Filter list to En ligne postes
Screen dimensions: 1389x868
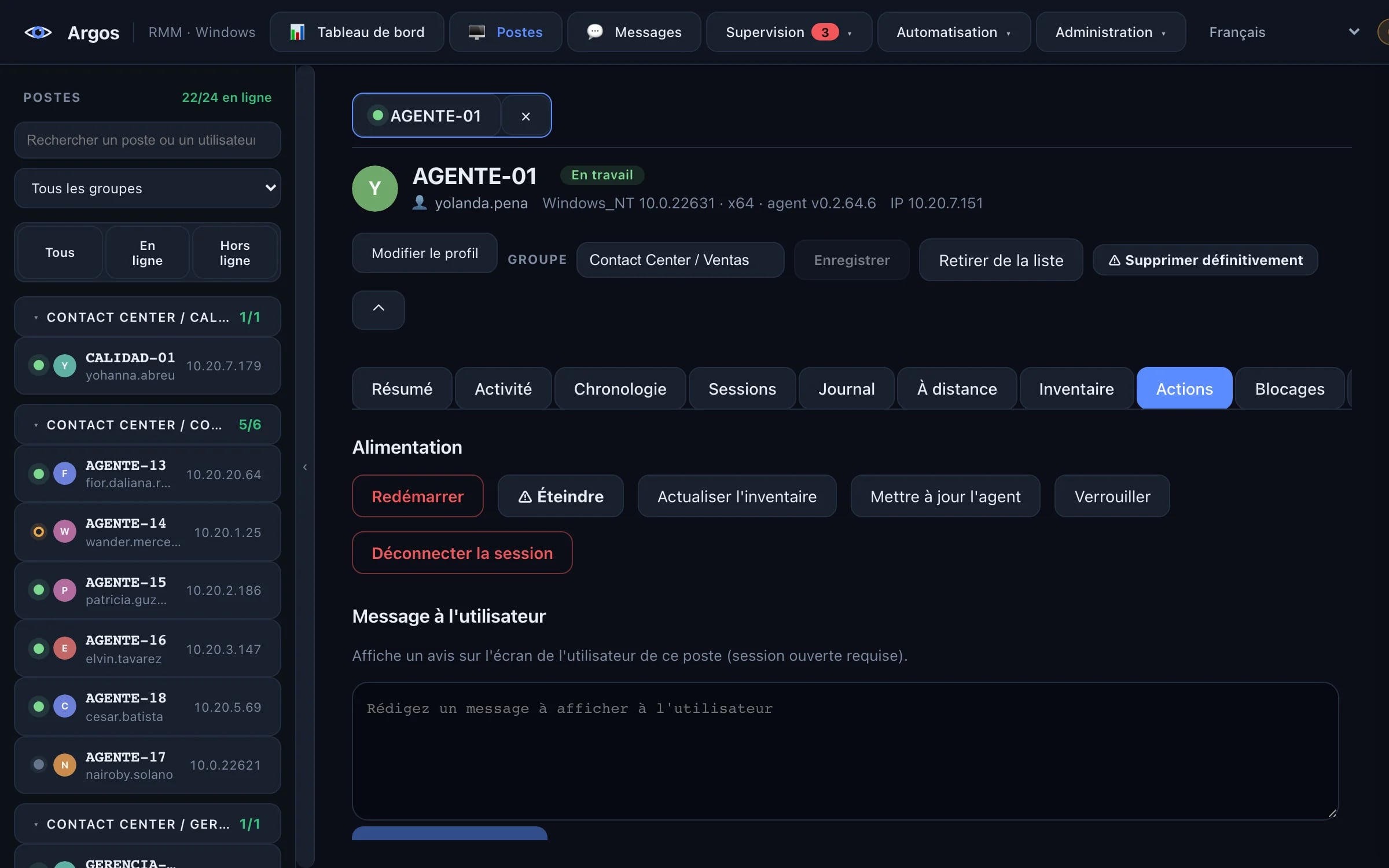point(147,252)
